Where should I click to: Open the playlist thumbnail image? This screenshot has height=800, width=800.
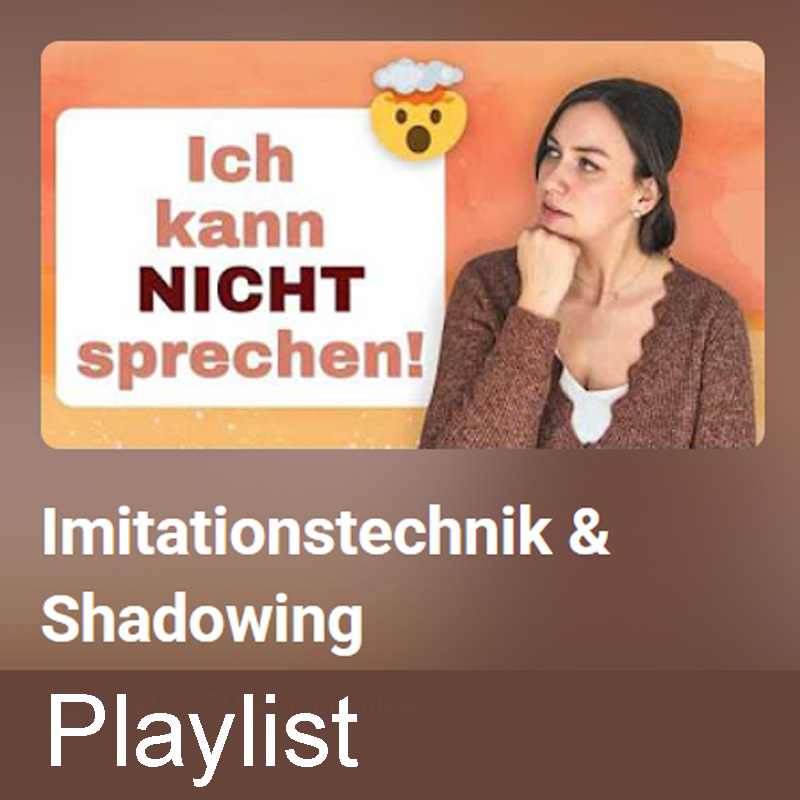[x=403, y=245]
